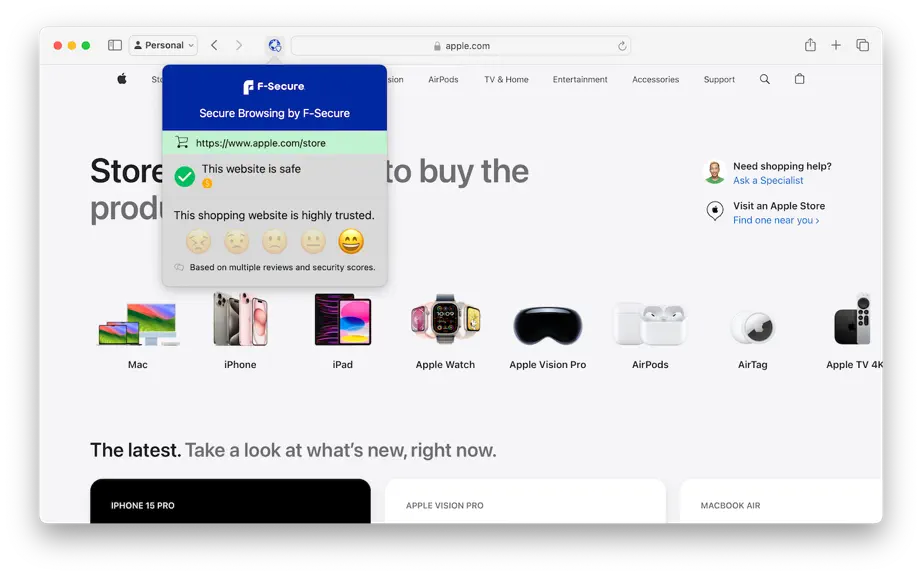Viewport: 922px width, 576px height.
Task: Open AirPods in the navigation menu
Action: point(443,79)
